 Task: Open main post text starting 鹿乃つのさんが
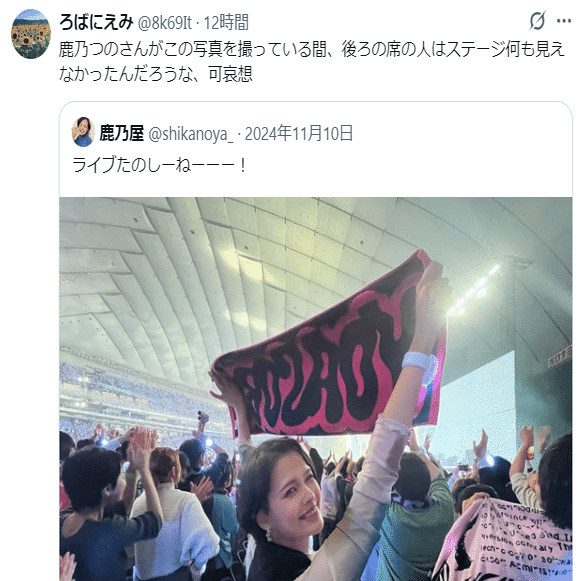311,62
